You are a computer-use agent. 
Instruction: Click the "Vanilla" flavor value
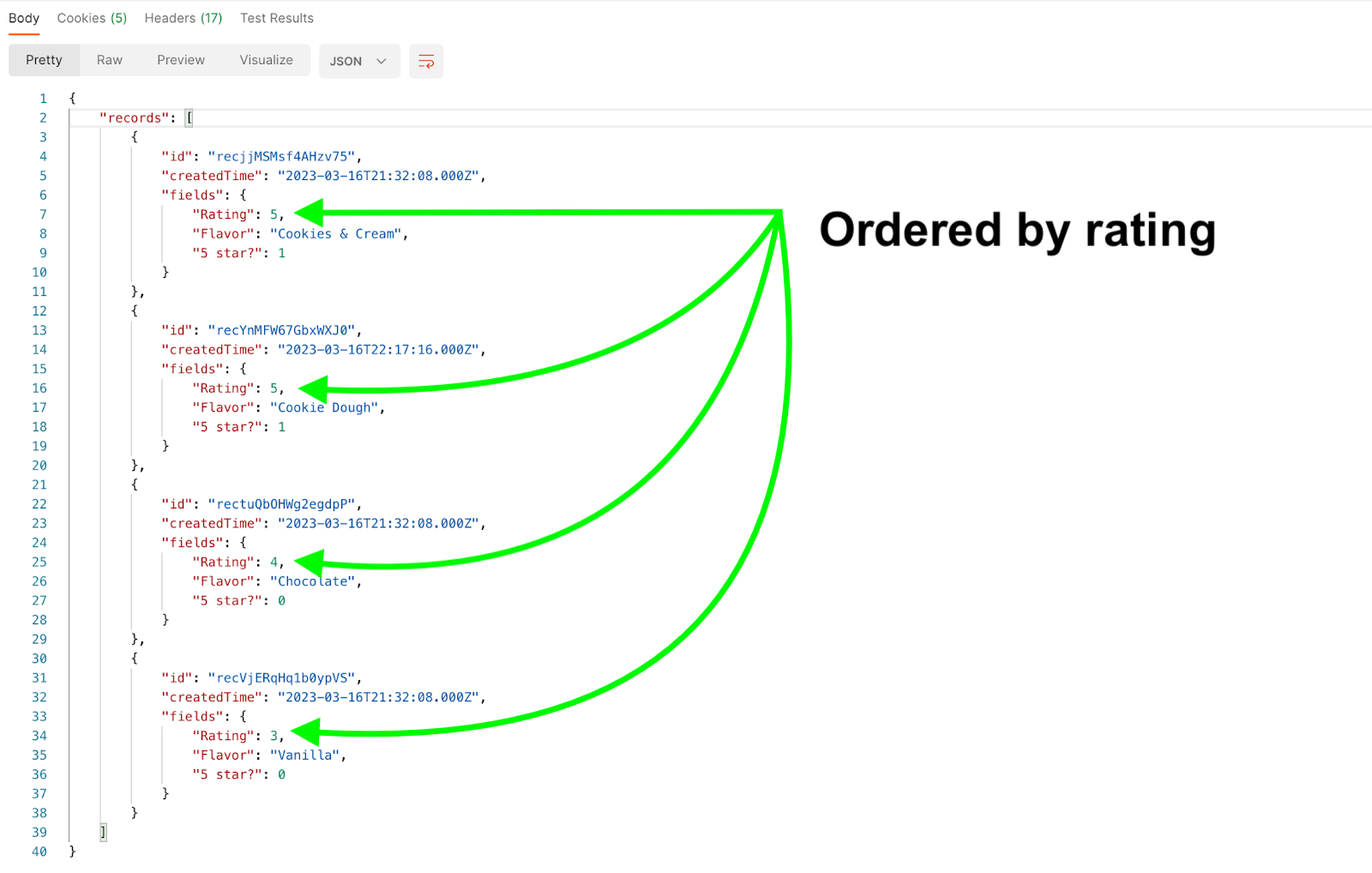[x=305, y=756]
